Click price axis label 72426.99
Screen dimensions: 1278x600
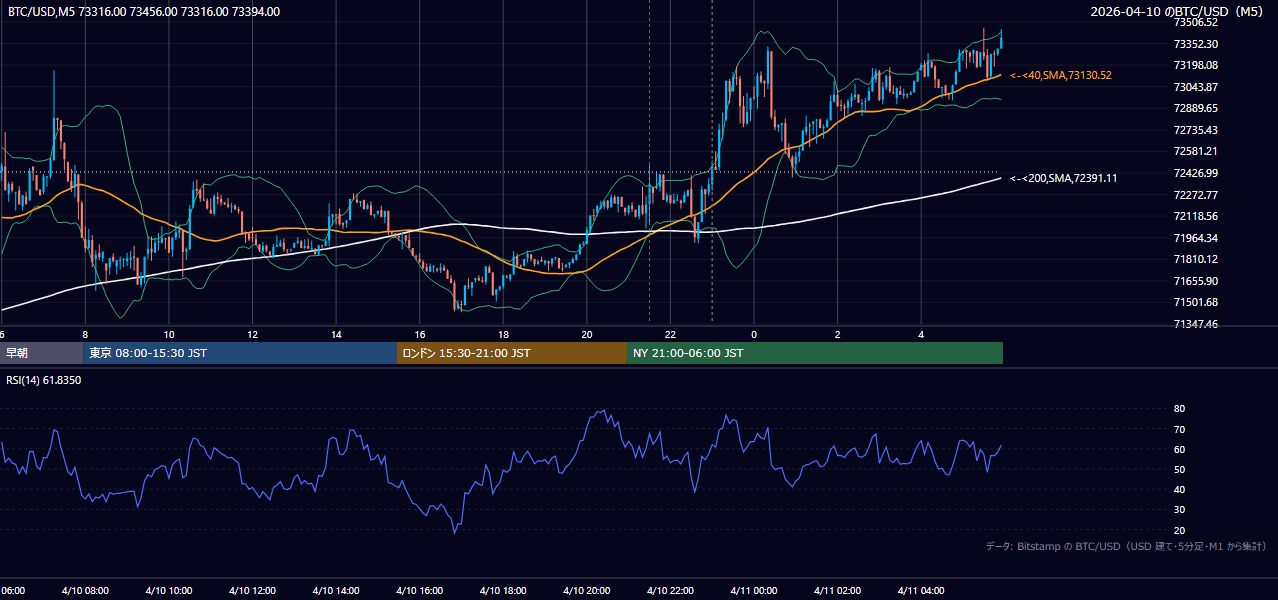pos(1195,173)
